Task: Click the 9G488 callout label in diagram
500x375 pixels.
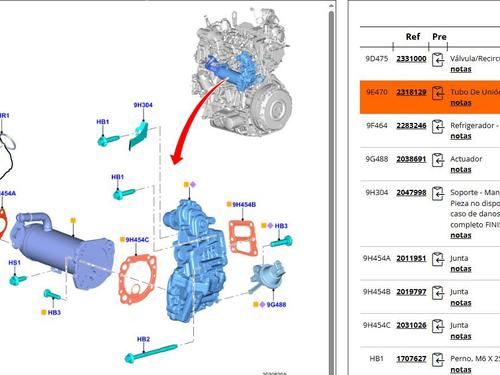Action: (276, 304)
